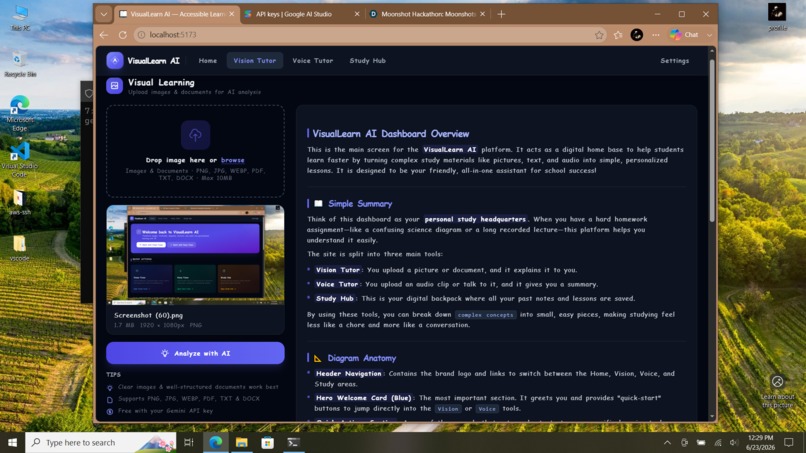This screenshot has width=806, height=453.
Task: Go to the Home nav item
Action: [208, 61]
